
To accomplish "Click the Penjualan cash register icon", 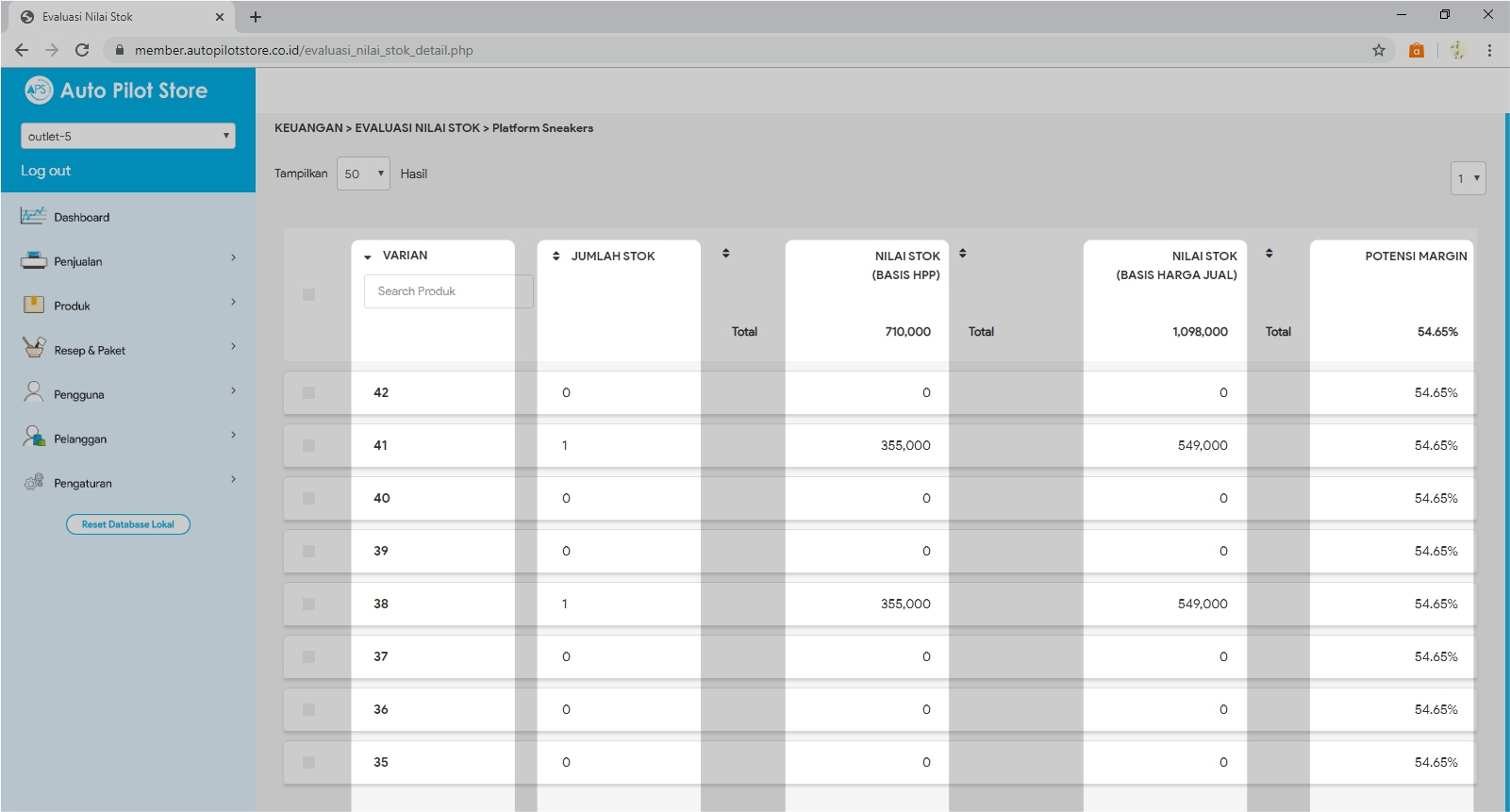I will click(x=33, y=260).
